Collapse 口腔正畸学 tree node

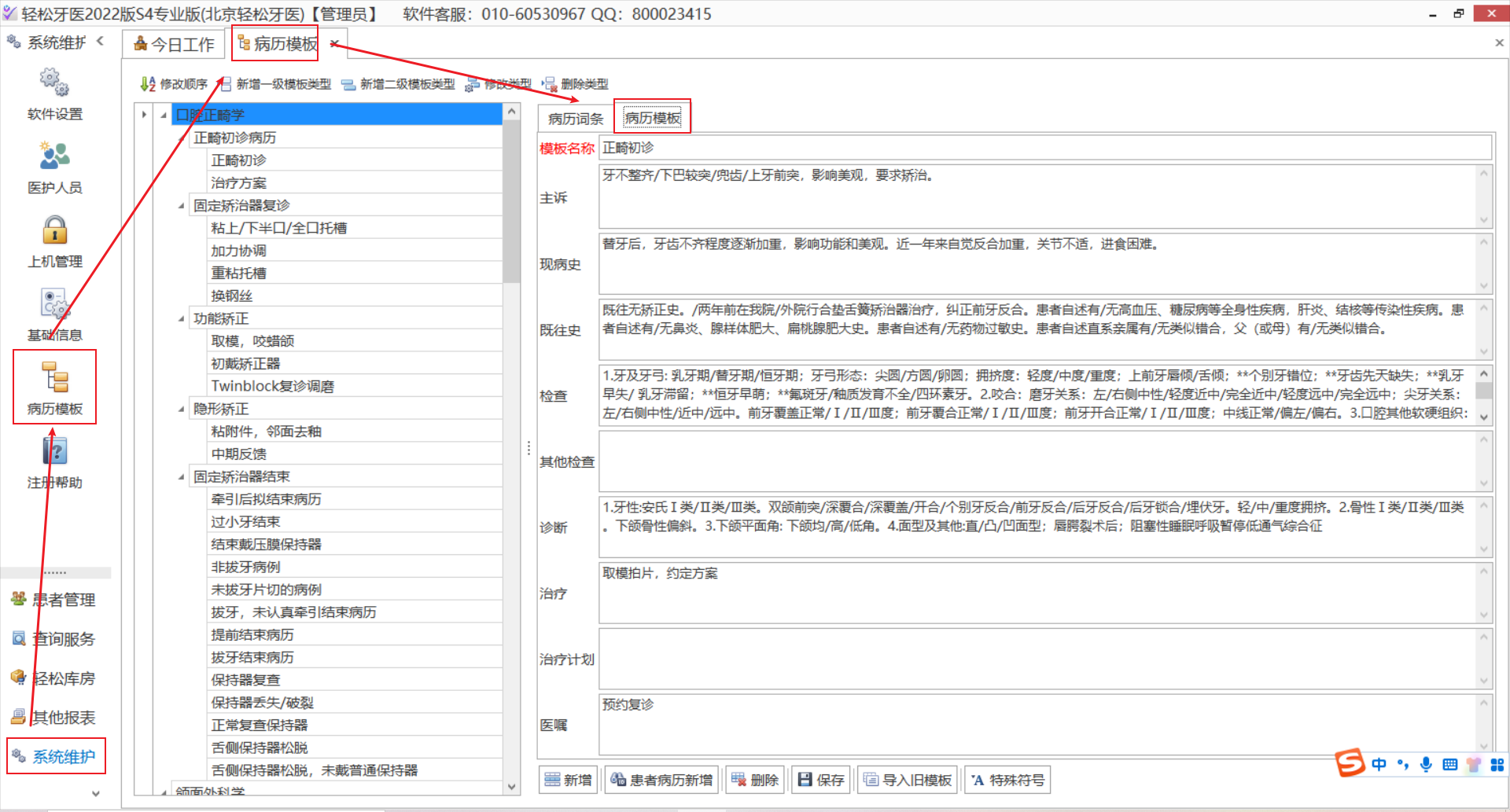pyautogui.click(x=164, y=116)
